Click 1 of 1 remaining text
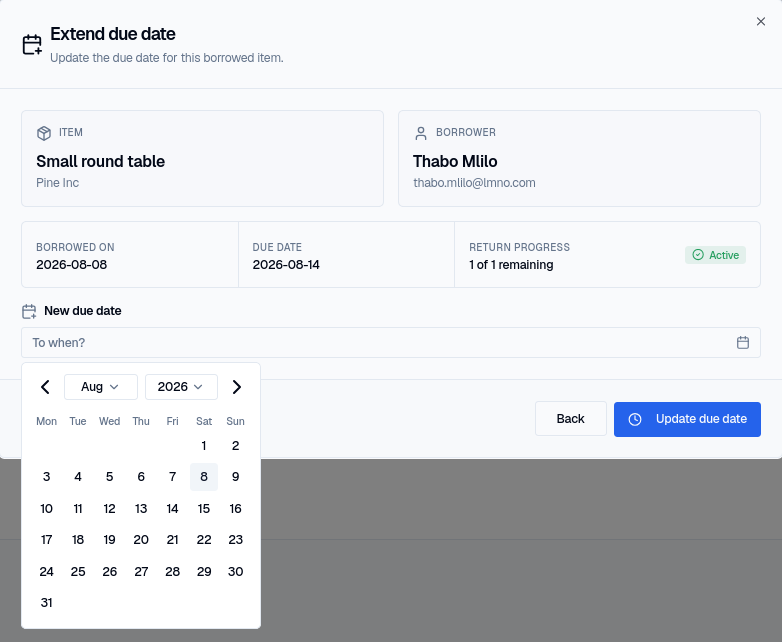Screen dimensions: 782x642 [511, 264]
